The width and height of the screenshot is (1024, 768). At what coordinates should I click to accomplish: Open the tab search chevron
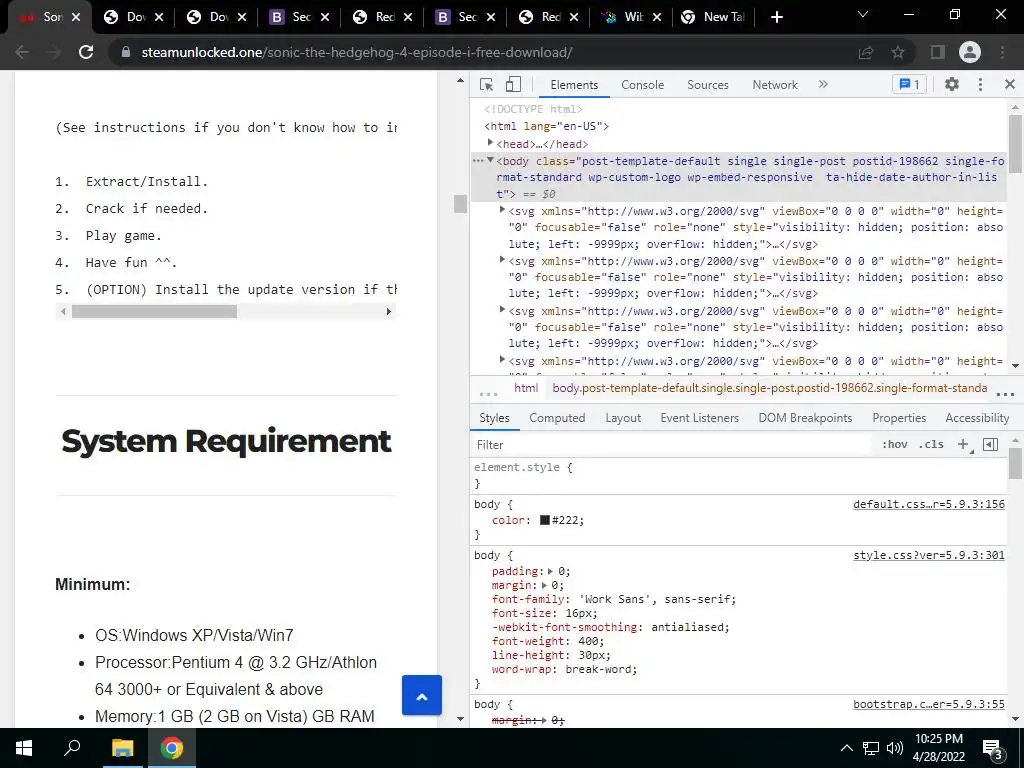point(863,14)
